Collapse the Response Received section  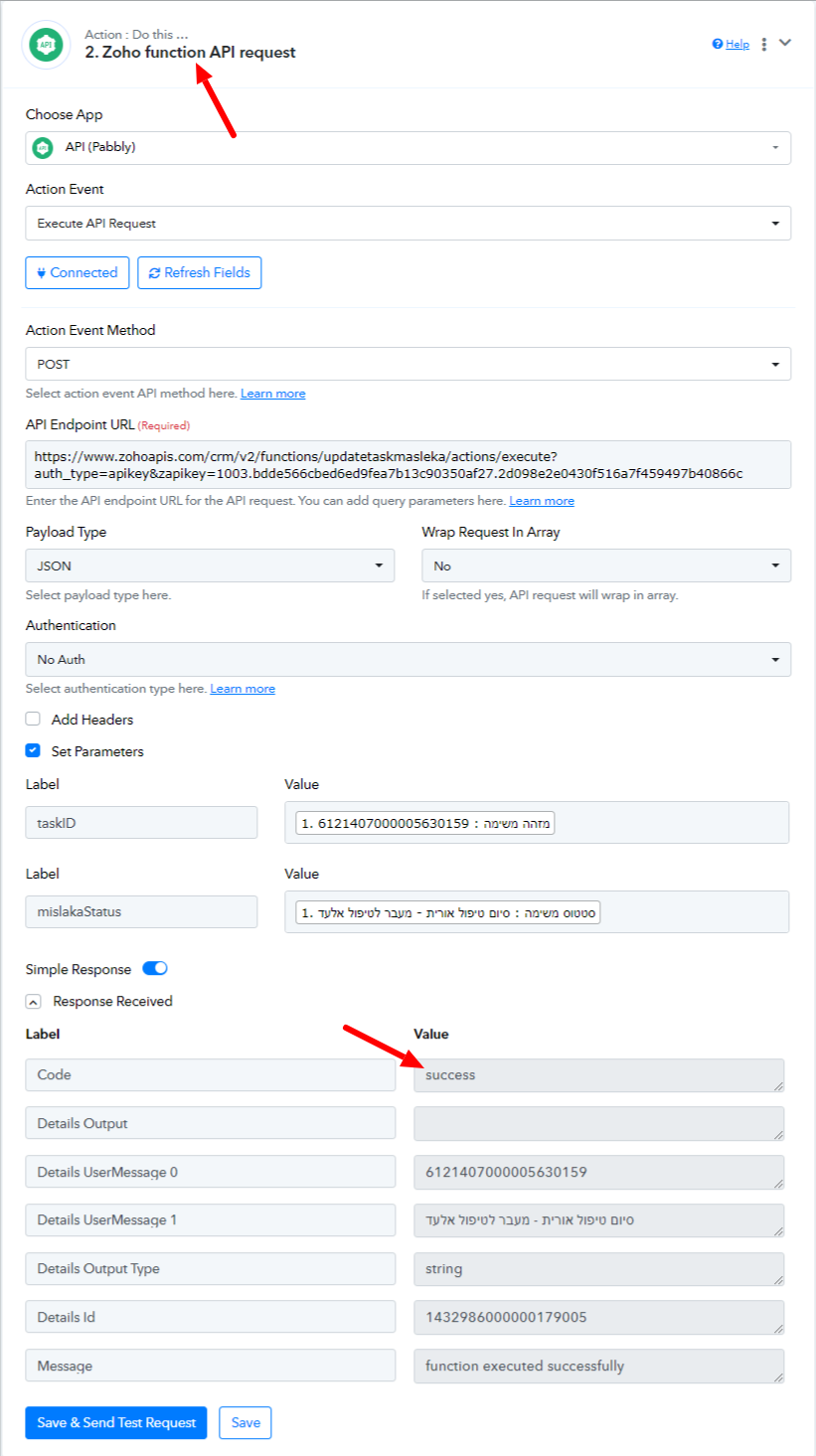click(x=33, y=1002)
